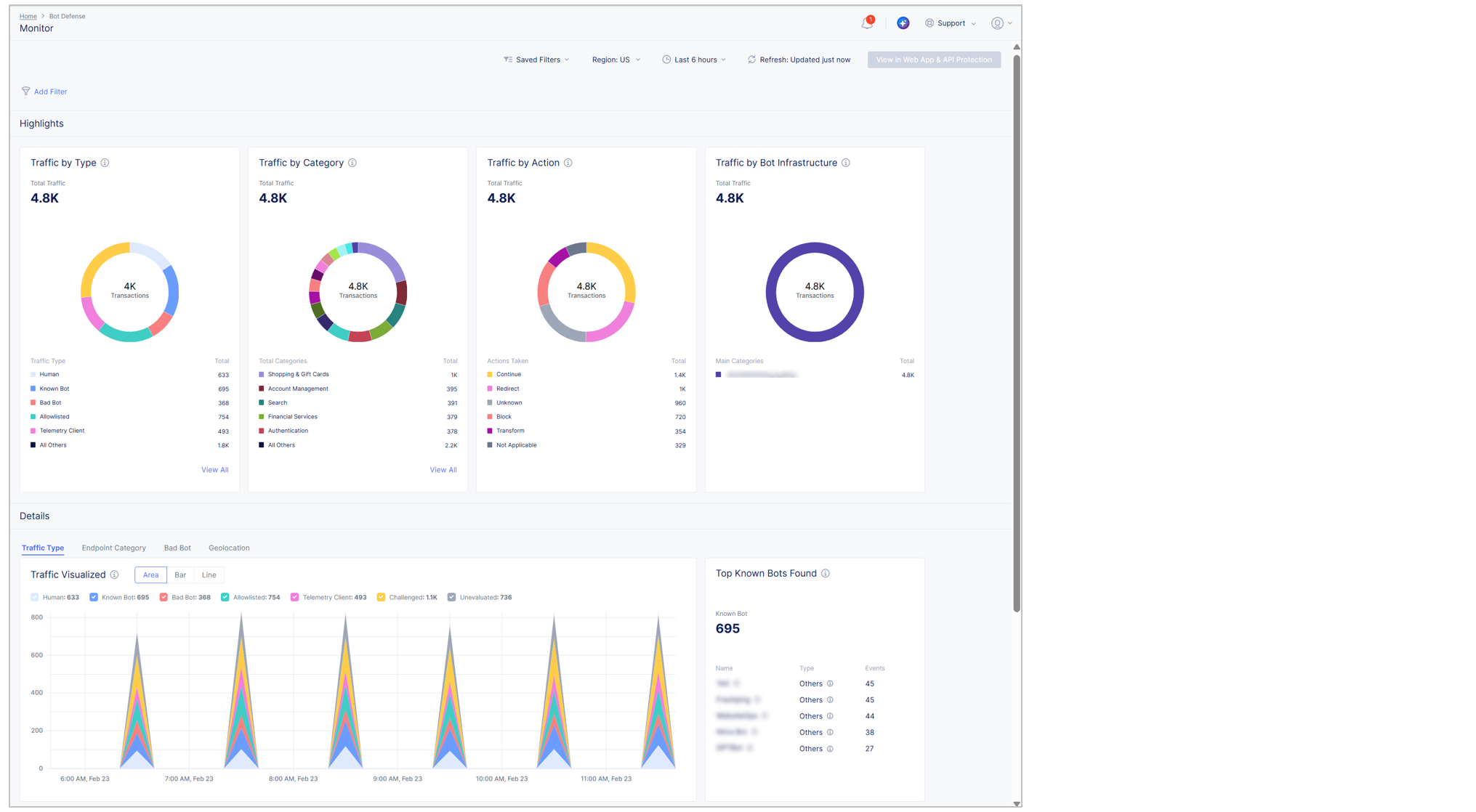
Task: Click the scroll down arrow
Action: (x=1017, y=803)
